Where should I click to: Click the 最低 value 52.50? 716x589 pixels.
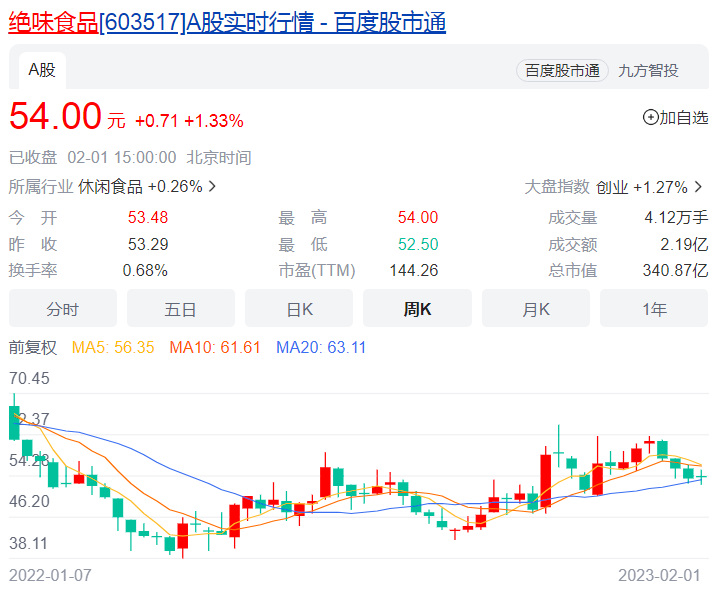point(418,244)
